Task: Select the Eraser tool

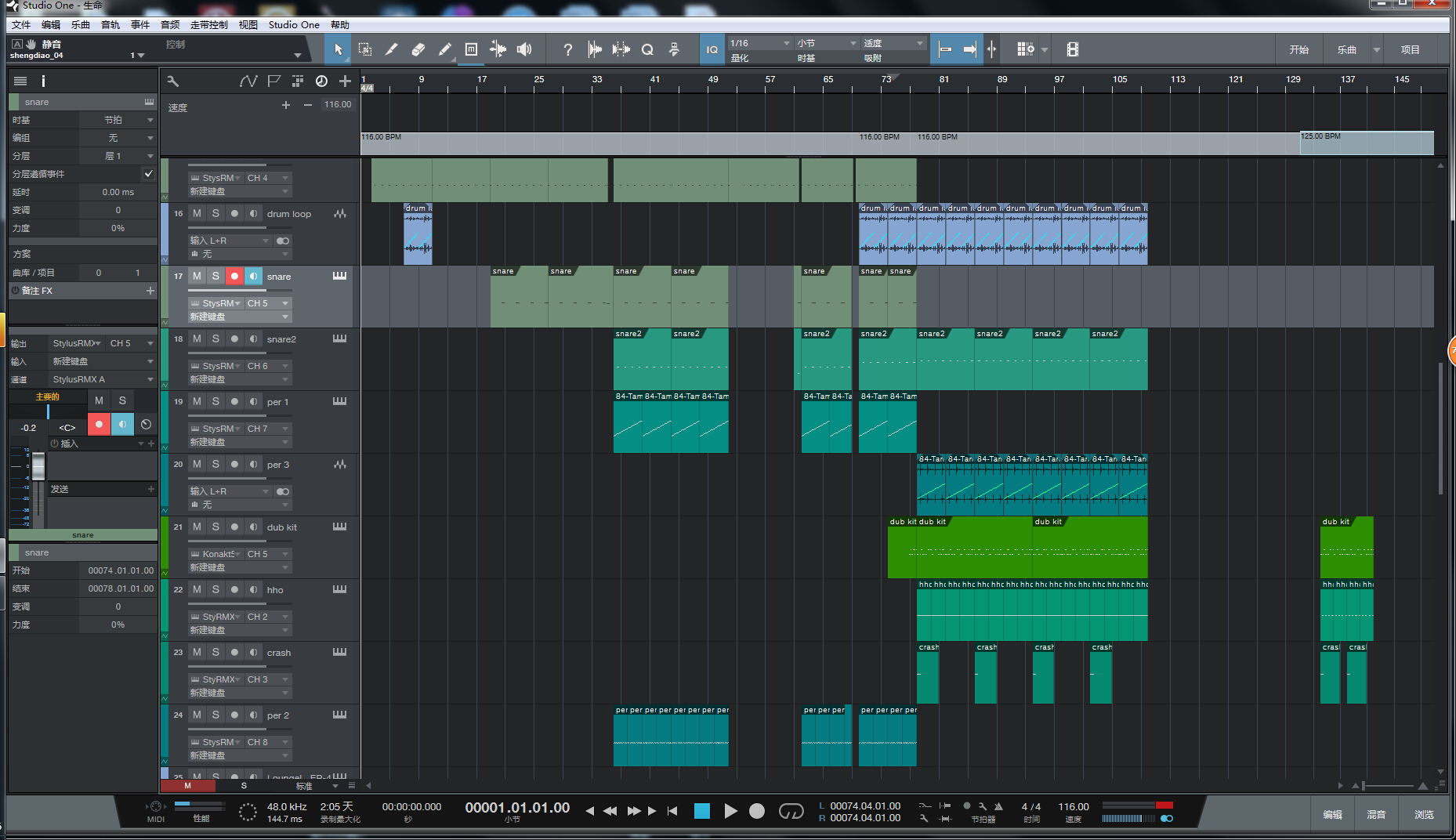Action: [418, 49]
